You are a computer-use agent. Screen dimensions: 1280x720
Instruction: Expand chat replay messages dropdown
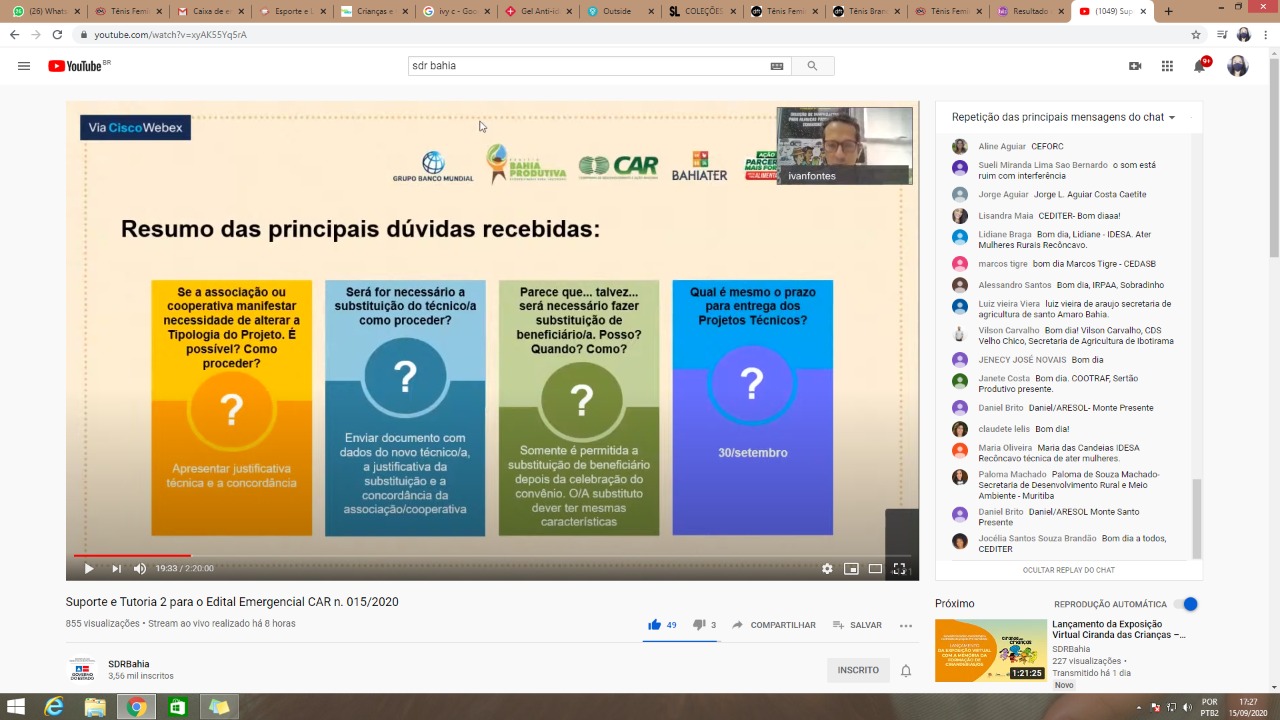point(1063,117)
